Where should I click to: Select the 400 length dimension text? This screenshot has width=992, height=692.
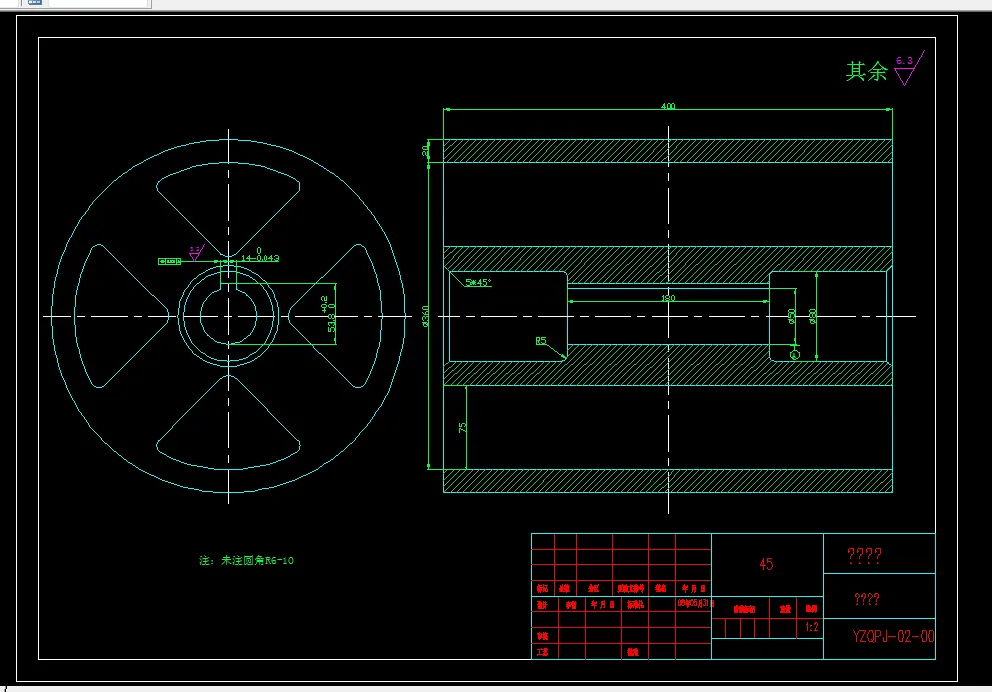pos(668,106)
